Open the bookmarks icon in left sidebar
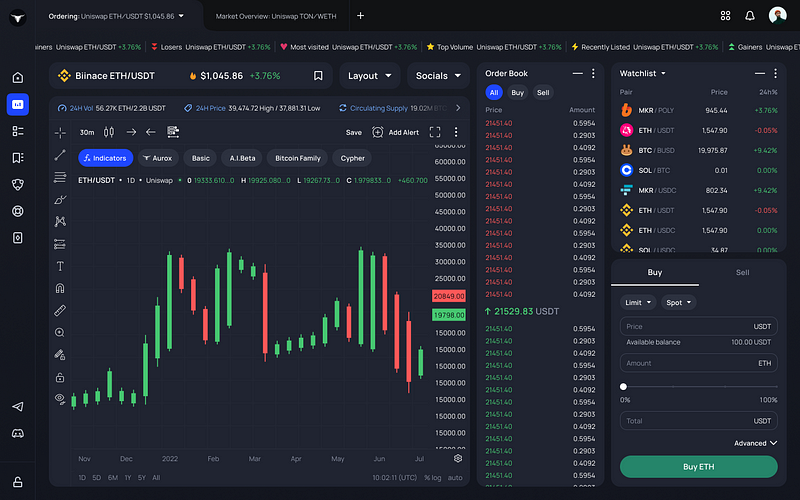This screenshot has height=500, width=800. click(18, 158)
